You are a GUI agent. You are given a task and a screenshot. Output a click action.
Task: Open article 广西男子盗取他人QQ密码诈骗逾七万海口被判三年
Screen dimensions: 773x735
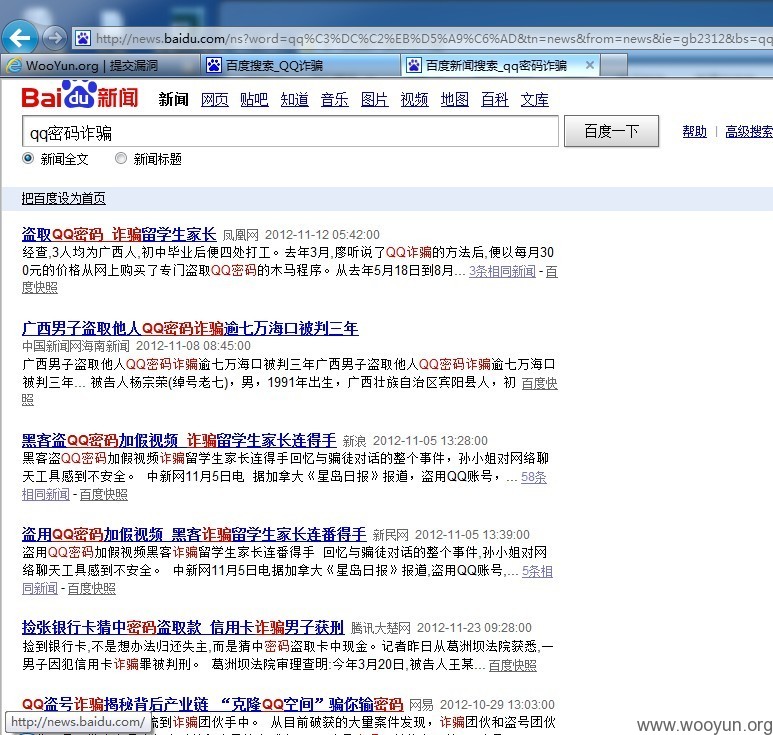[190, 328]
